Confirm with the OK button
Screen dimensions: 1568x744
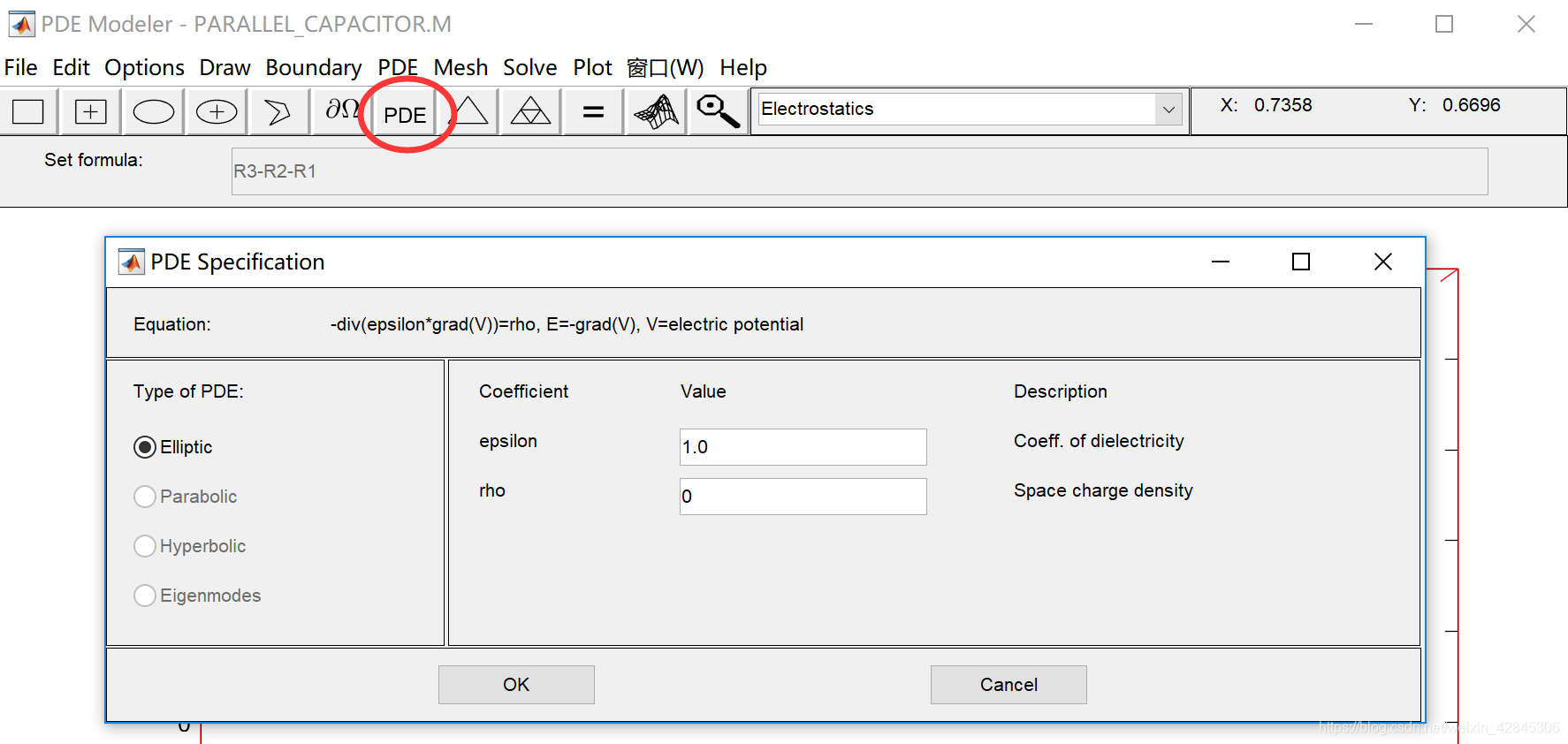click(516, 685)
